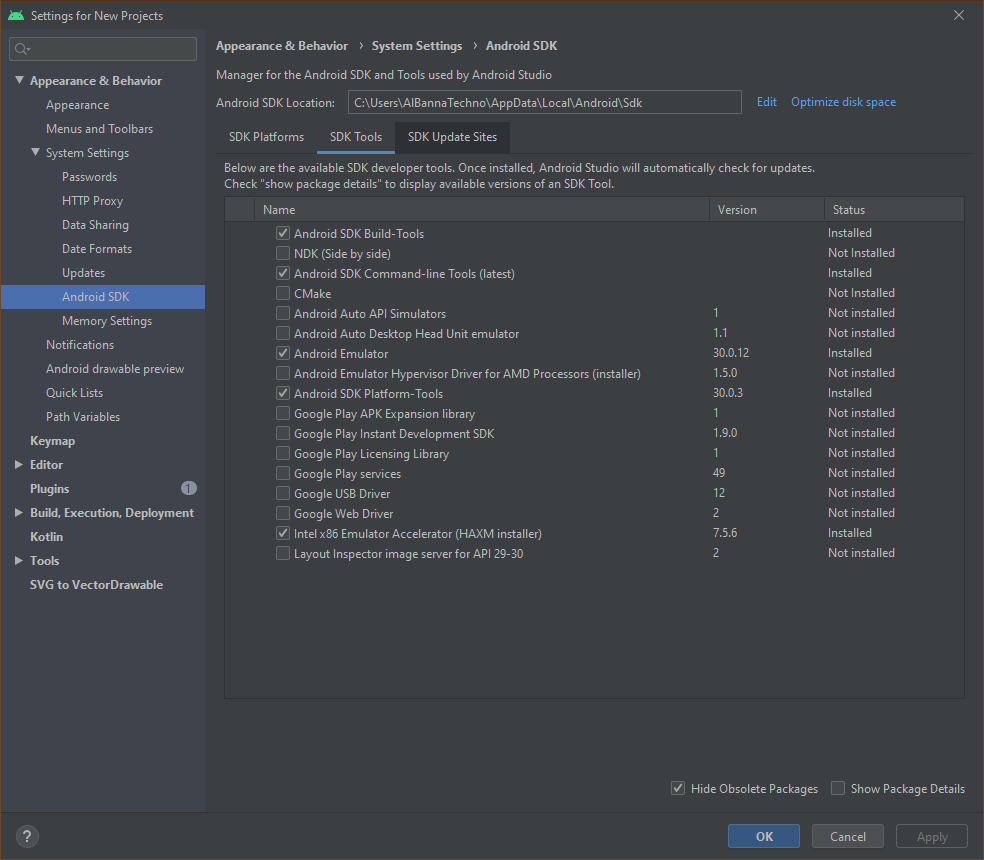Select HTTP Proxy settings
This screenshot has width=984, height=860.
click(x=92, y=201)
